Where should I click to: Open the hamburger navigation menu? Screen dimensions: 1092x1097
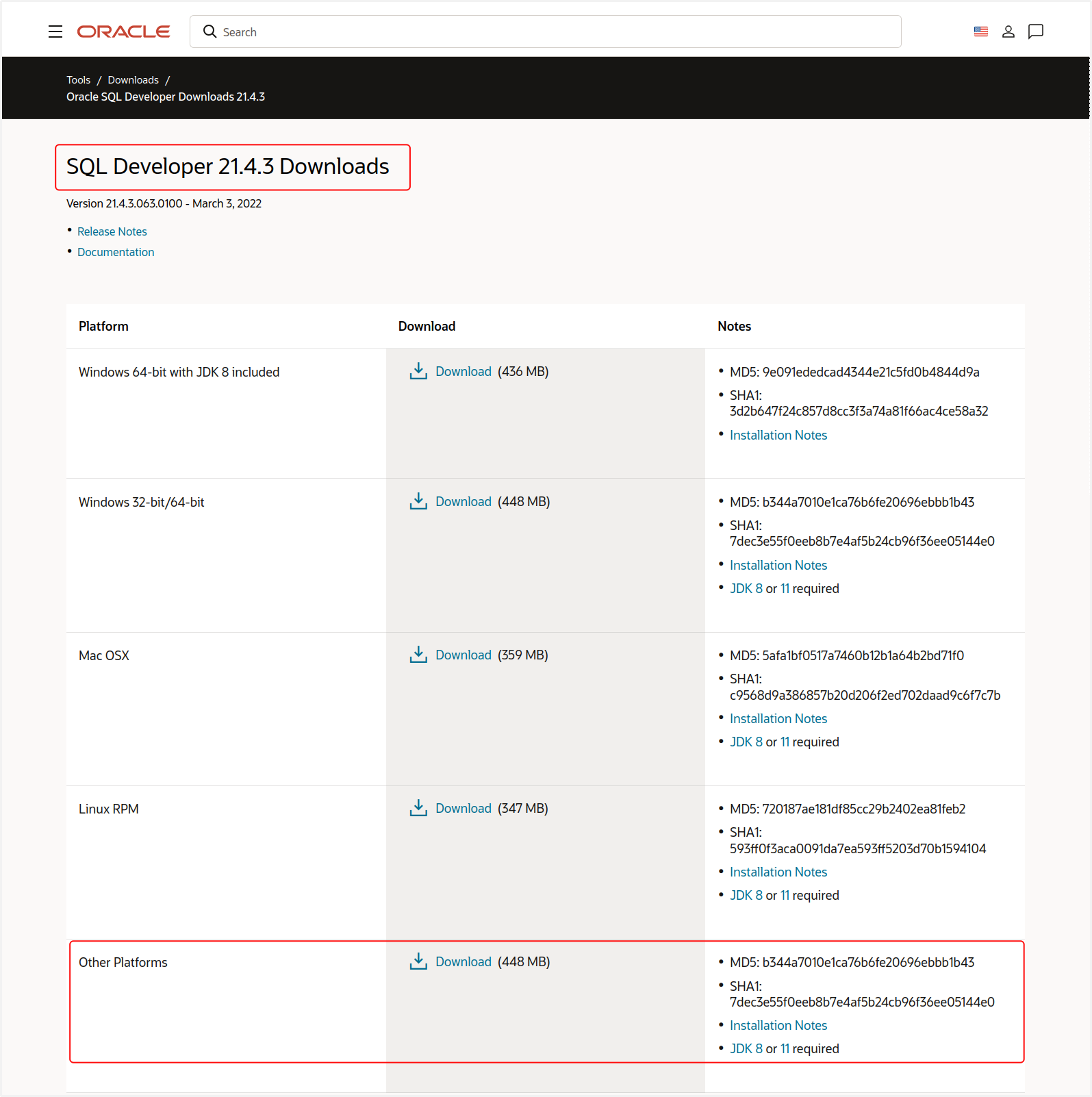click(x=55, y=31)
